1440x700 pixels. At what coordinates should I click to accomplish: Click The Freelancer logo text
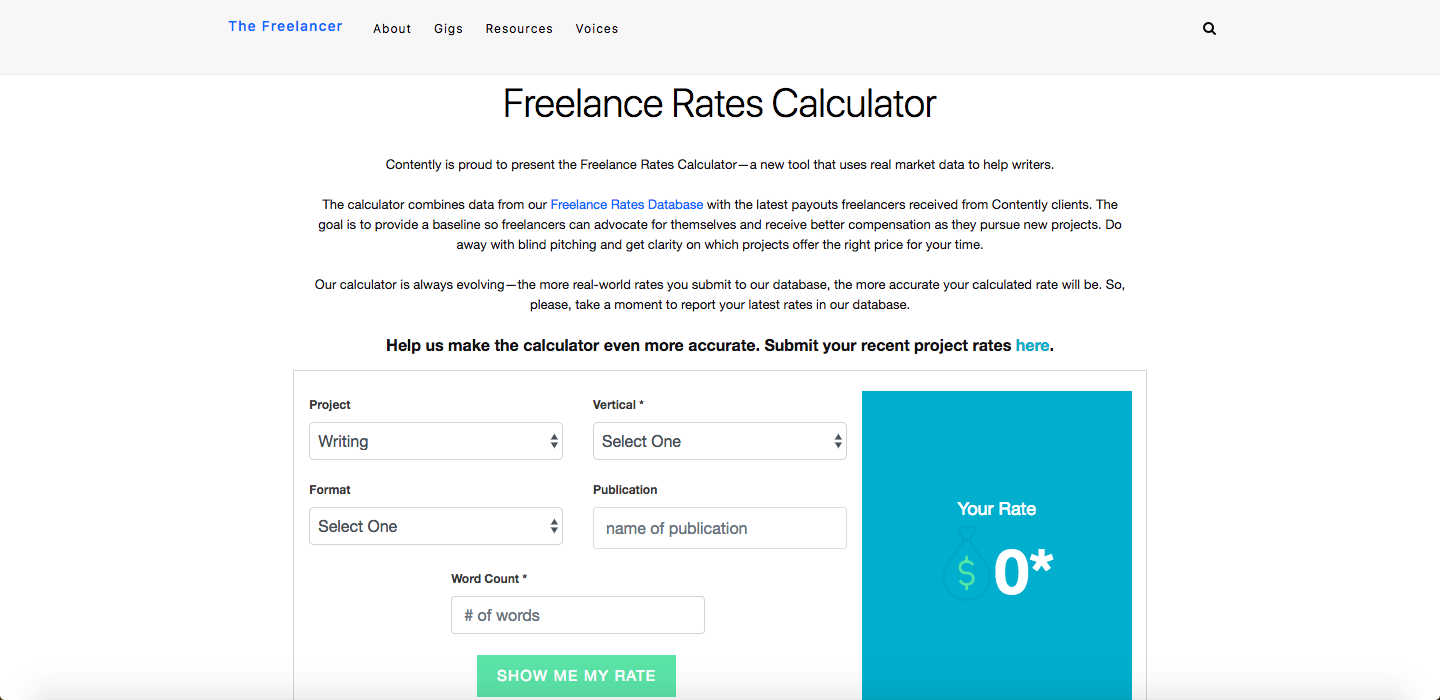pos(285,26)
